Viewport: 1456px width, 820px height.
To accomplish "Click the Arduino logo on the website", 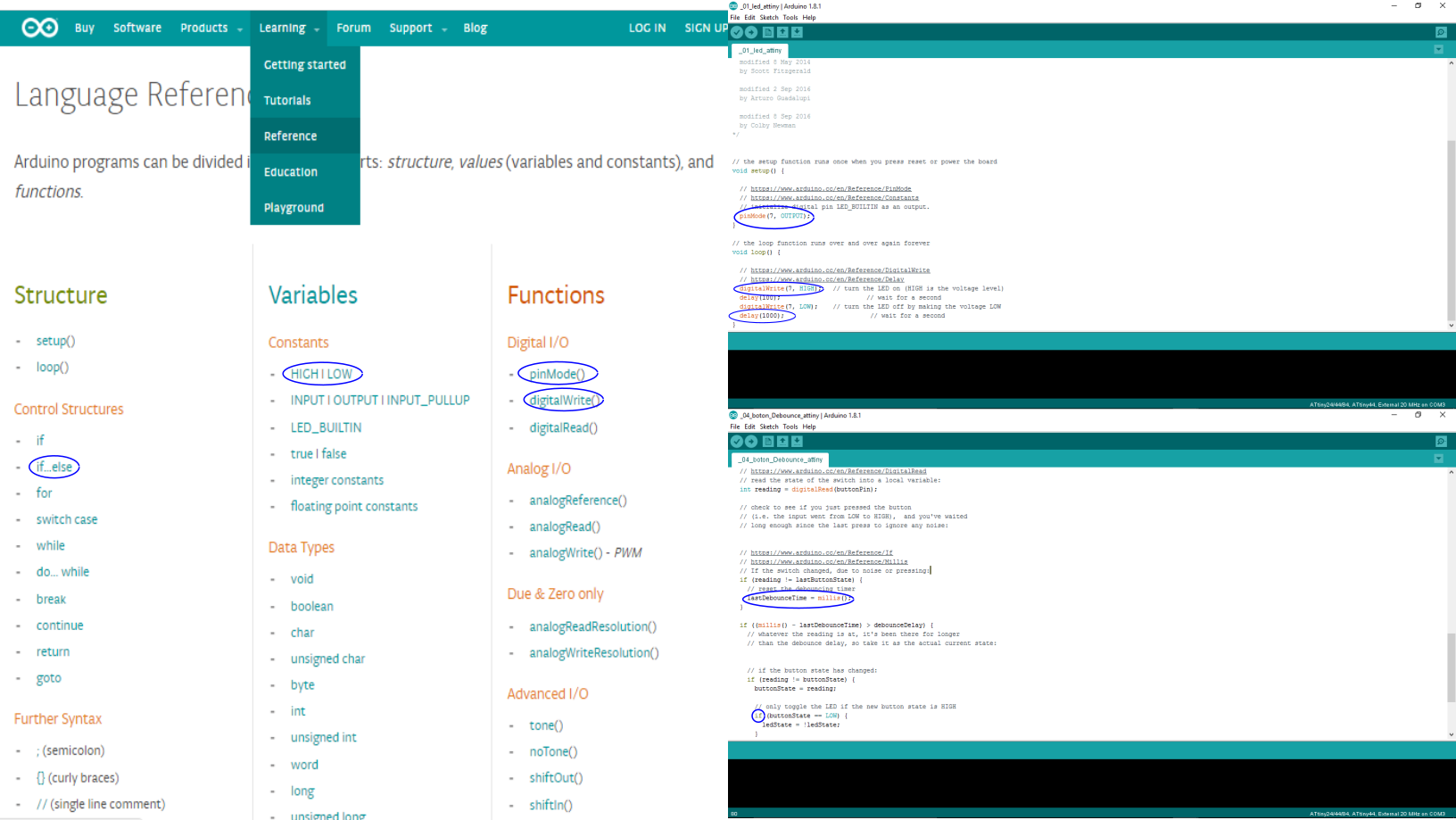I will click(x=40, y=28).
